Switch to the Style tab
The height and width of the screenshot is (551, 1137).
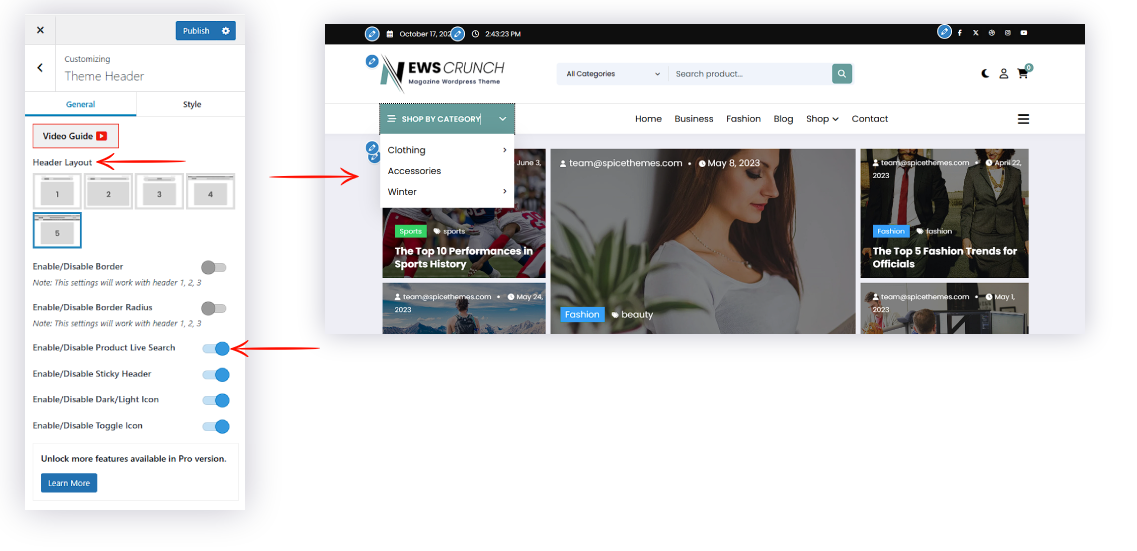[x=191, y=104]
